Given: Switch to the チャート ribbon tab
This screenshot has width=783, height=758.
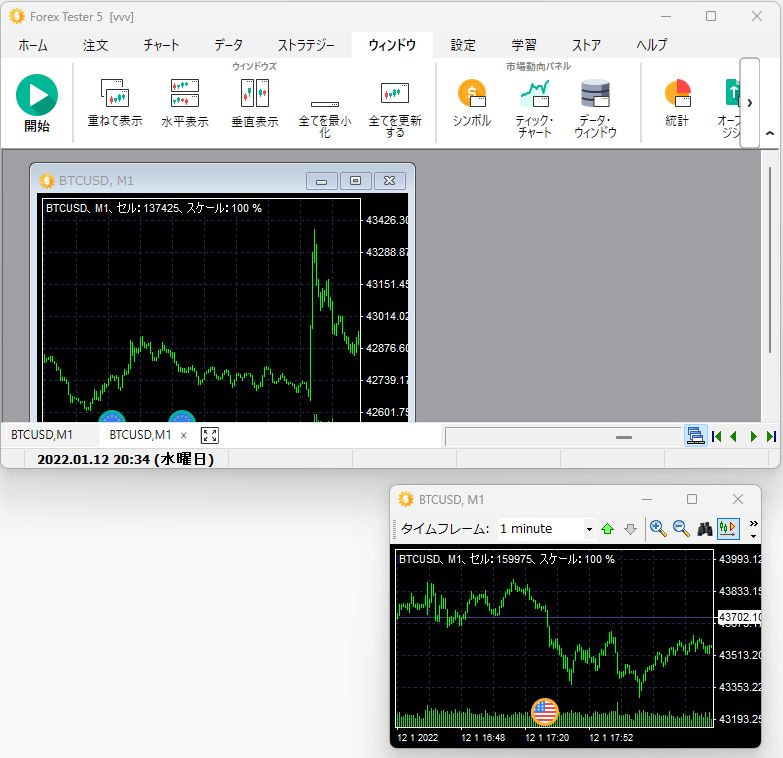Looking at the screenshot, I should pyautogui.click(x=161, y=45).
